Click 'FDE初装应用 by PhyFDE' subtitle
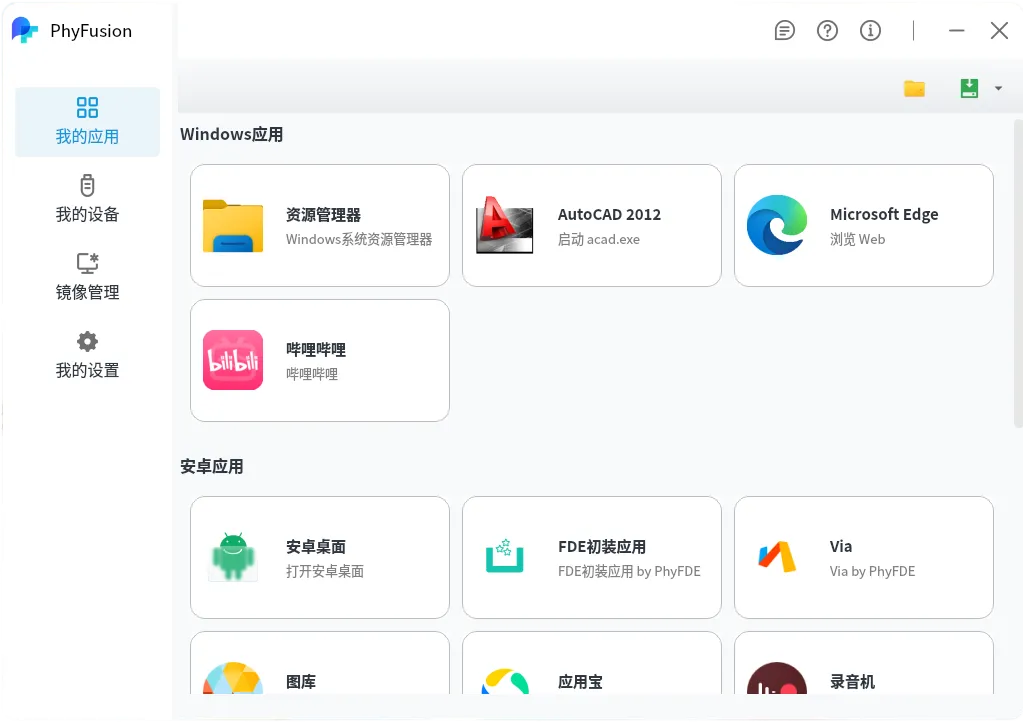Viewport: 1023px width, 722px height. click(x=629, y=571)
